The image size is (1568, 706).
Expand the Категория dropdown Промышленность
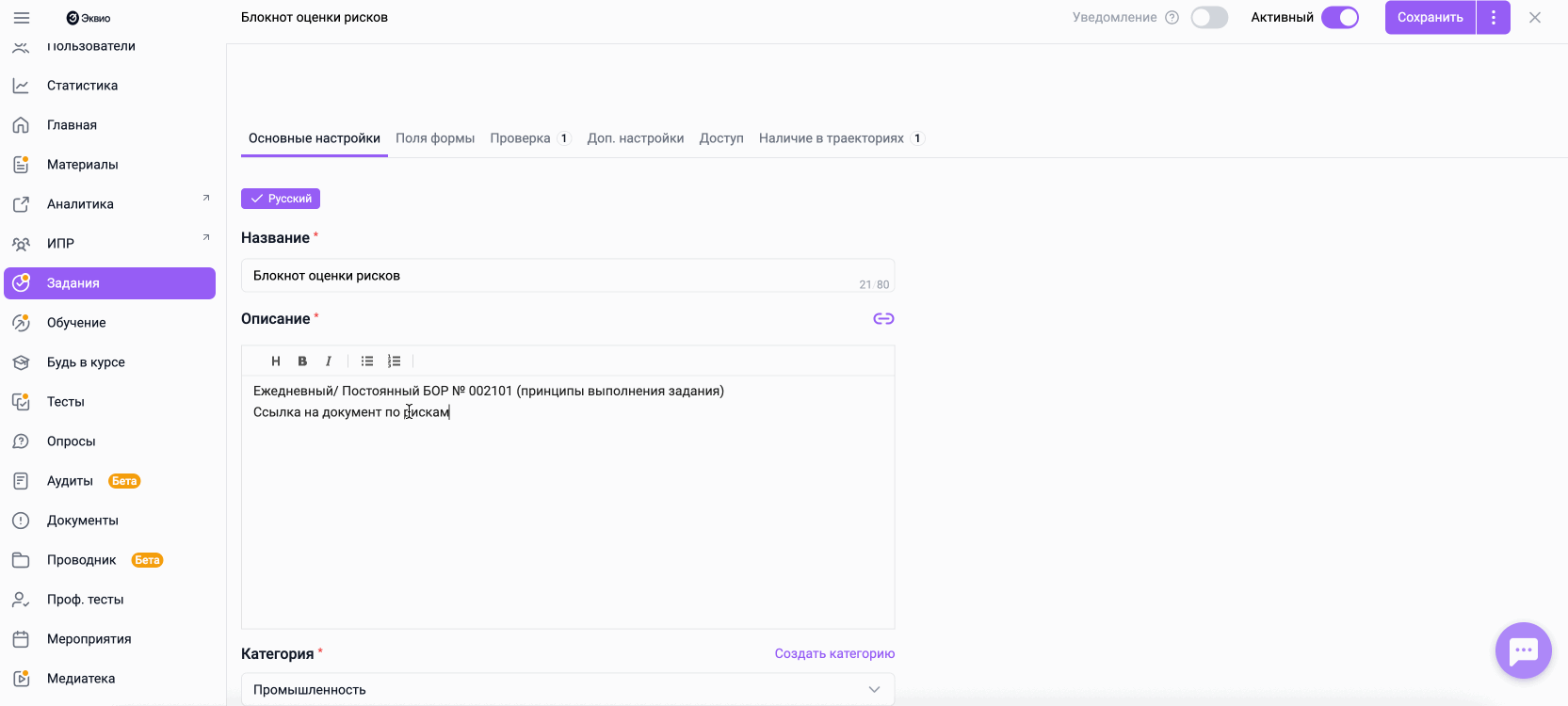(x=567, y=690)
